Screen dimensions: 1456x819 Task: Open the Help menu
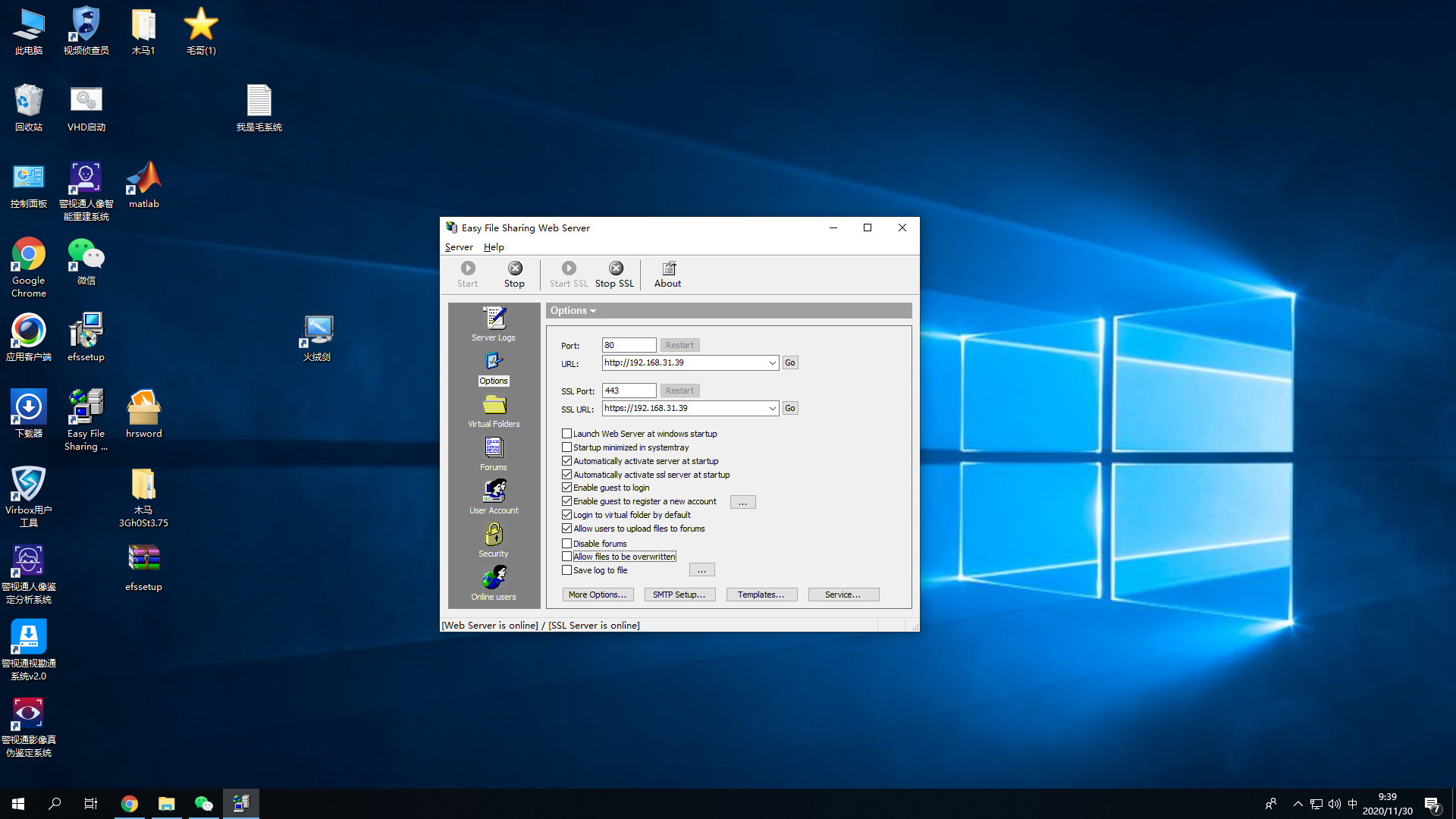coord(494,247)
